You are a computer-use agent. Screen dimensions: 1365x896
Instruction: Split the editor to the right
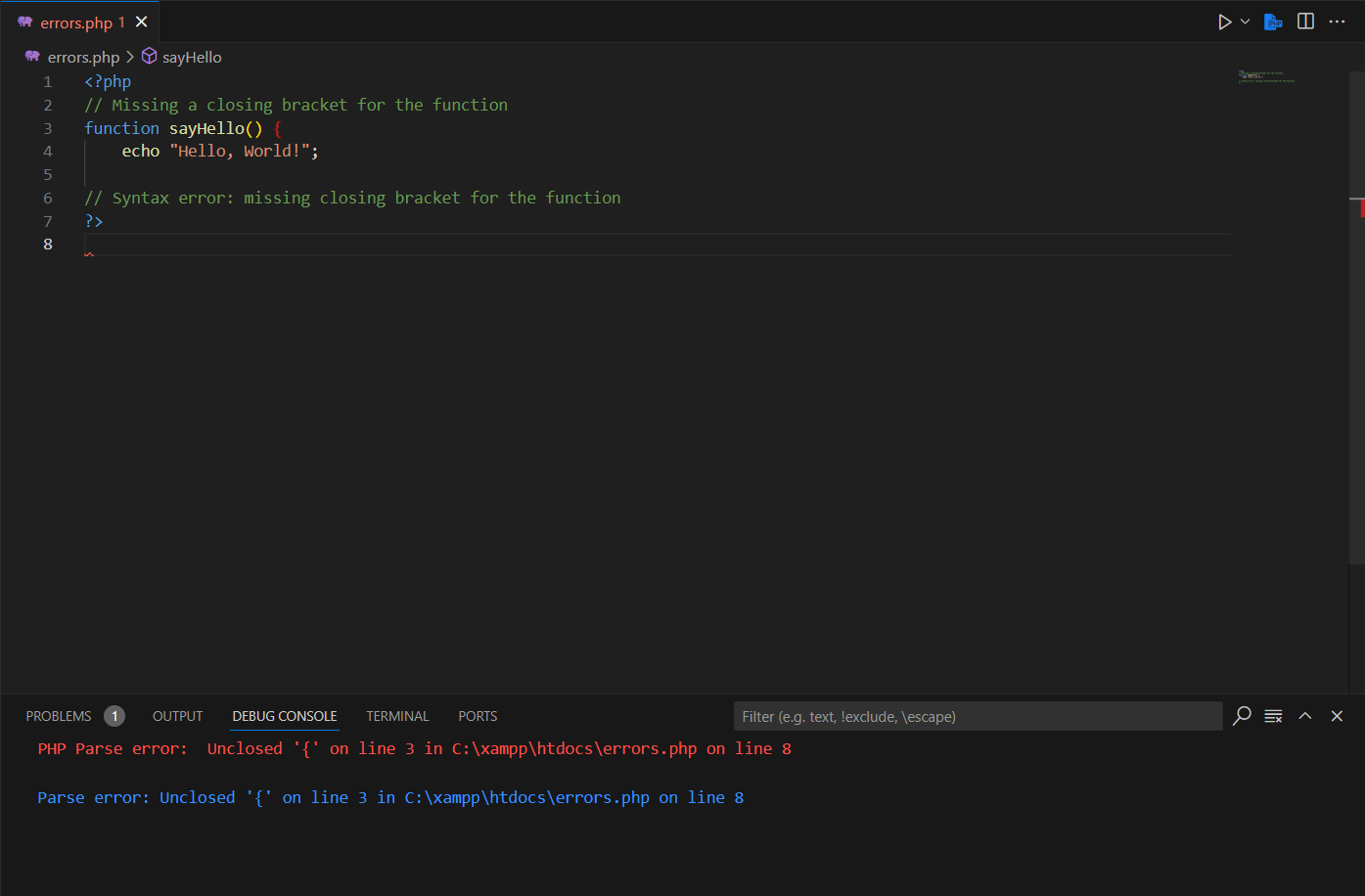[1305, 22]
